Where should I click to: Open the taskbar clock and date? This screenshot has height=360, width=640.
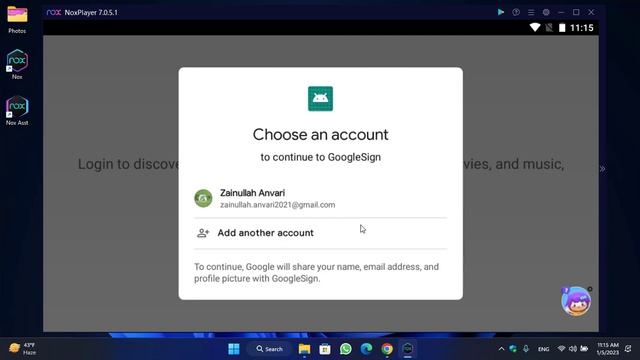(x=608, y=349)
